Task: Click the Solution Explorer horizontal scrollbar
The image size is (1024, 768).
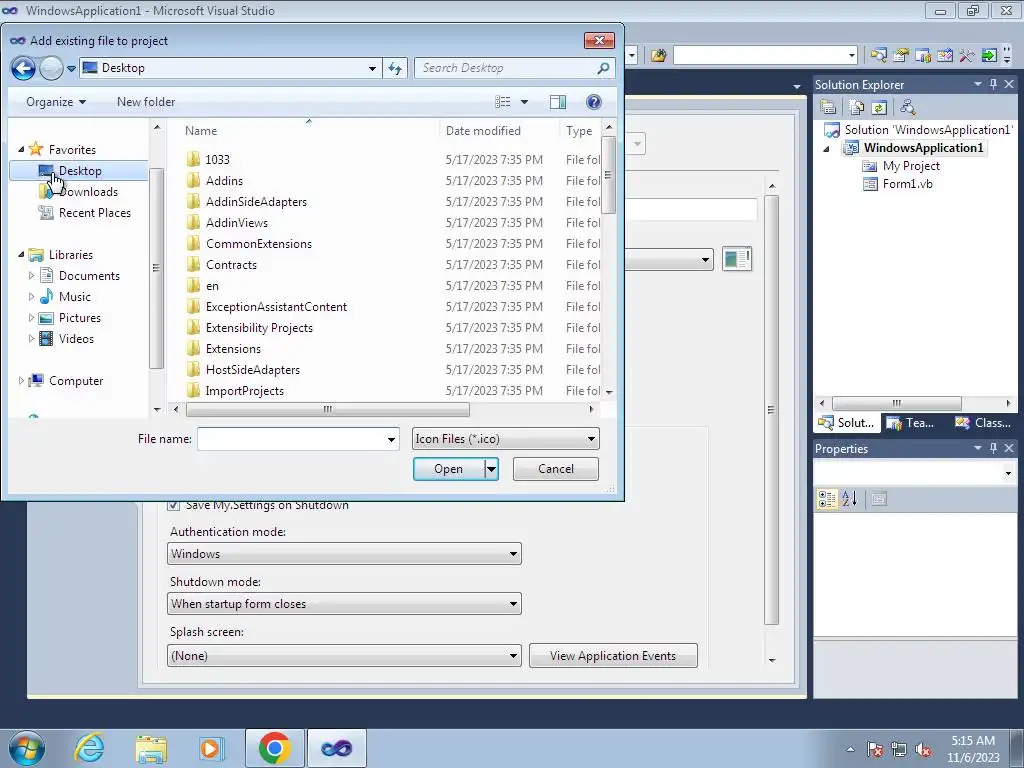Action: 896,403
